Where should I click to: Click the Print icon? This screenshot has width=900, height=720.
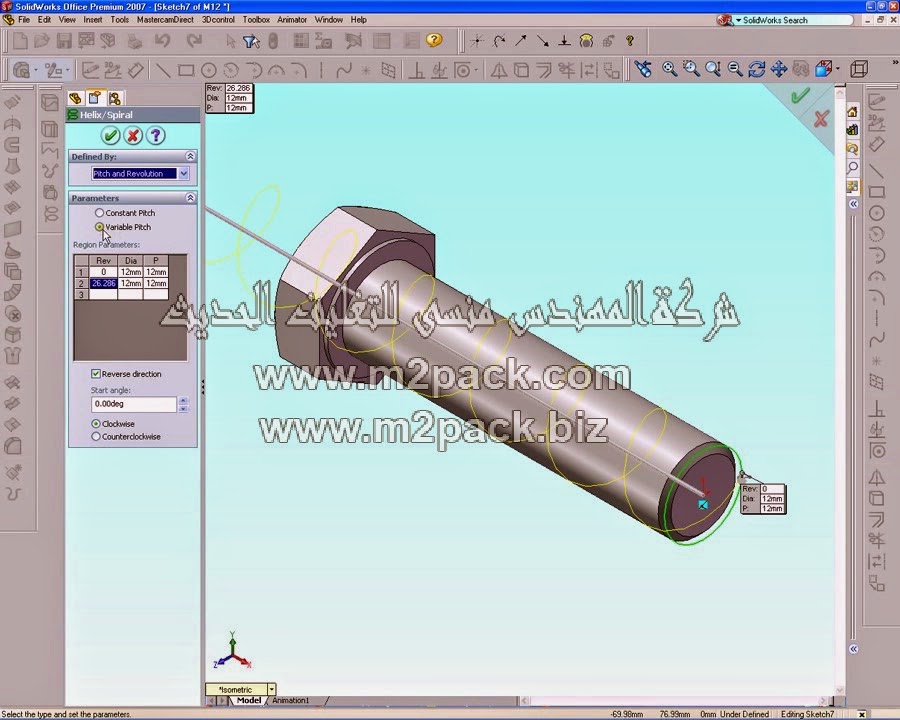pos(134,41)
